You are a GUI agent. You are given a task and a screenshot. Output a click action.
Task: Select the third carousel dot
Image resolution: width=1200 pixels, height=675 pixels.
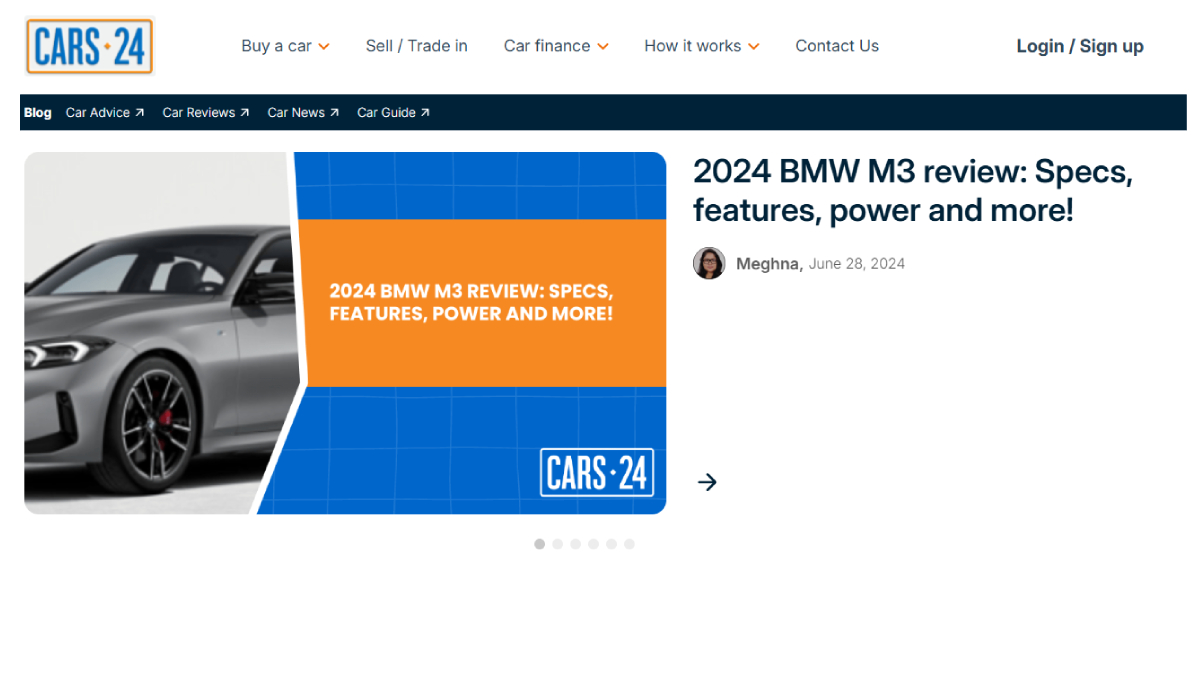575,544
